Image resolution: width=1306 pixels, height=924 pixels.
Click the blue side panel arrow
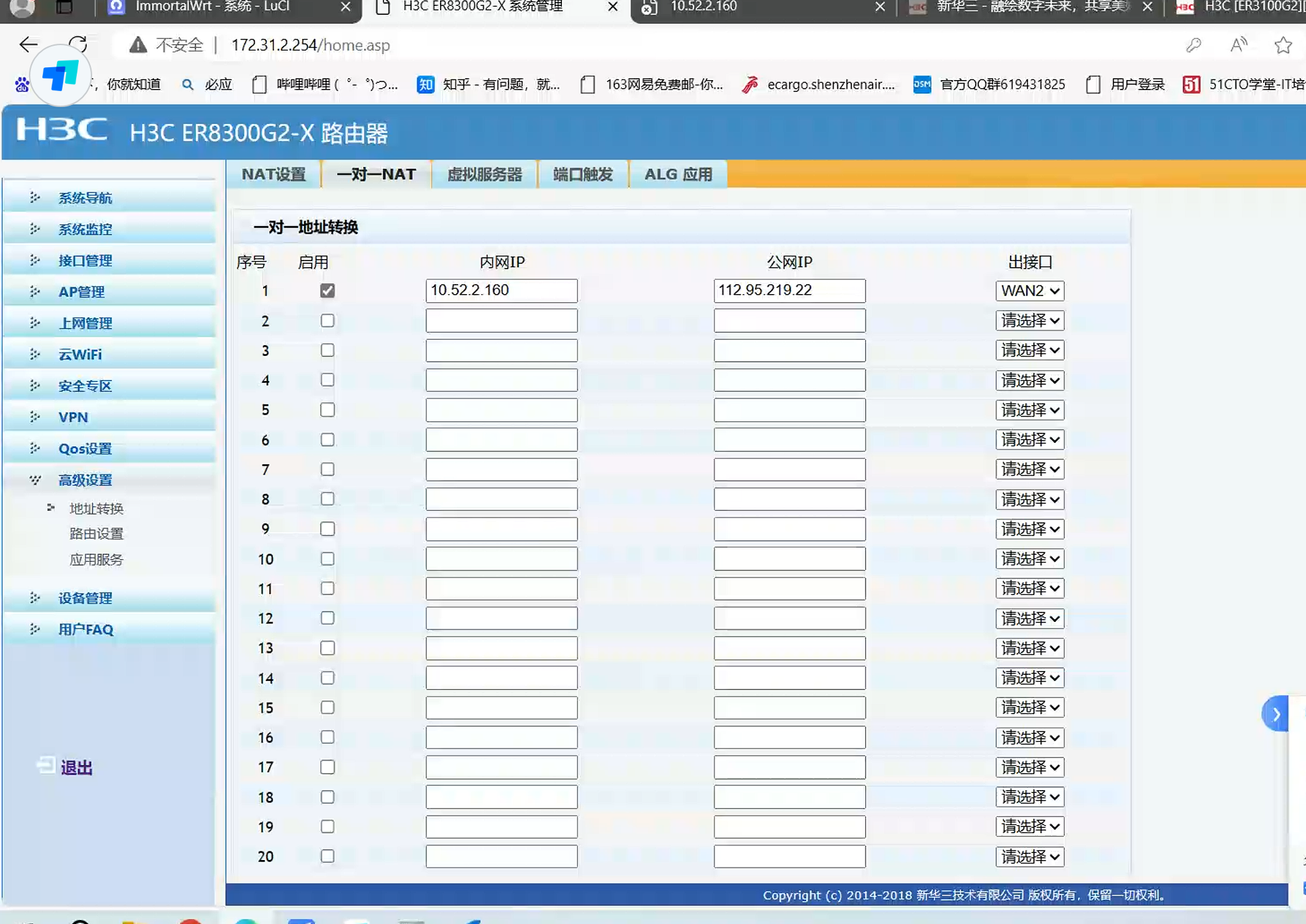(x=1275, y=714)
